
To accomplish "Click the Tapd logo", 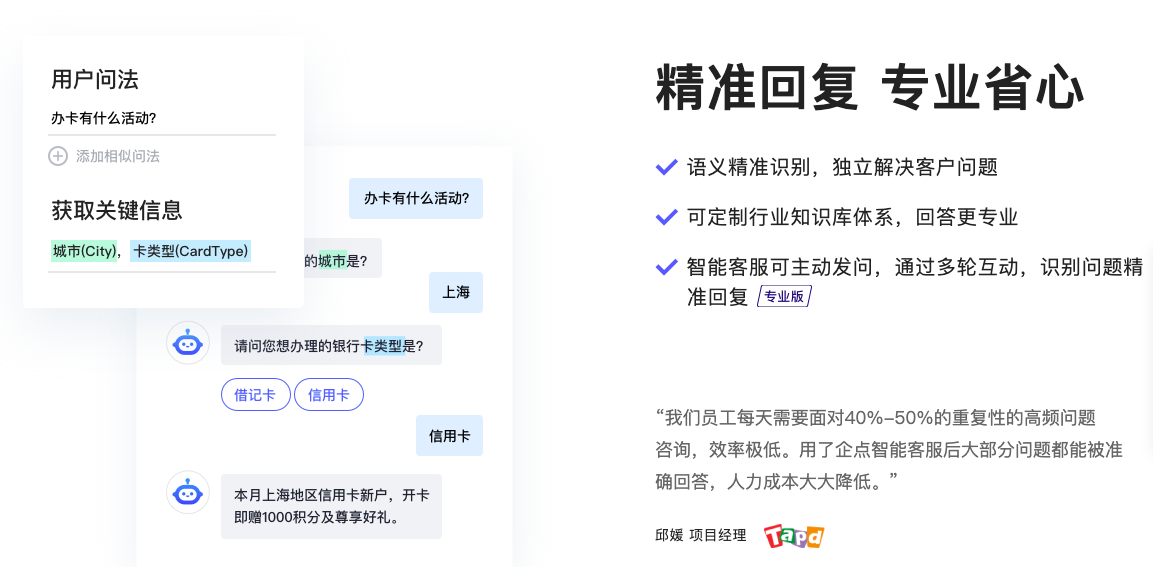I will (x=794, y=536).
